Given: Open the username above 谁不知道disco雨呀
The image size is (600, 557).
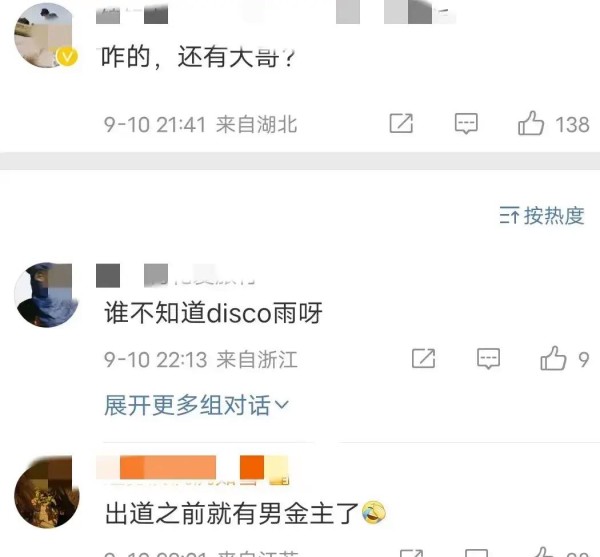Looking at the screenshot, I should point(175,275).
